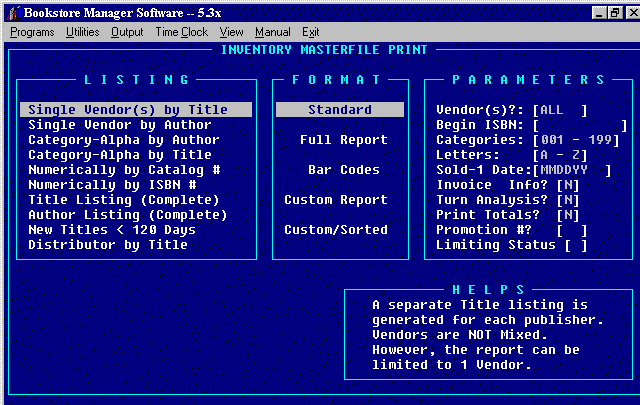Image resolution: width=640 pixels, height=405 pixels.
Task: Choose Category-Alpha by Author listing
Action: click(x=124, y=140)
